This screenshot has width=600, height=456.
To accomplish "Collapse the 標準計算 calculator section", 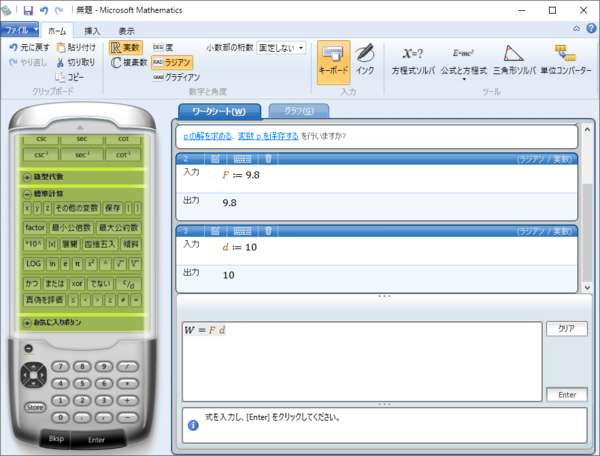I will tap(27, 194).
